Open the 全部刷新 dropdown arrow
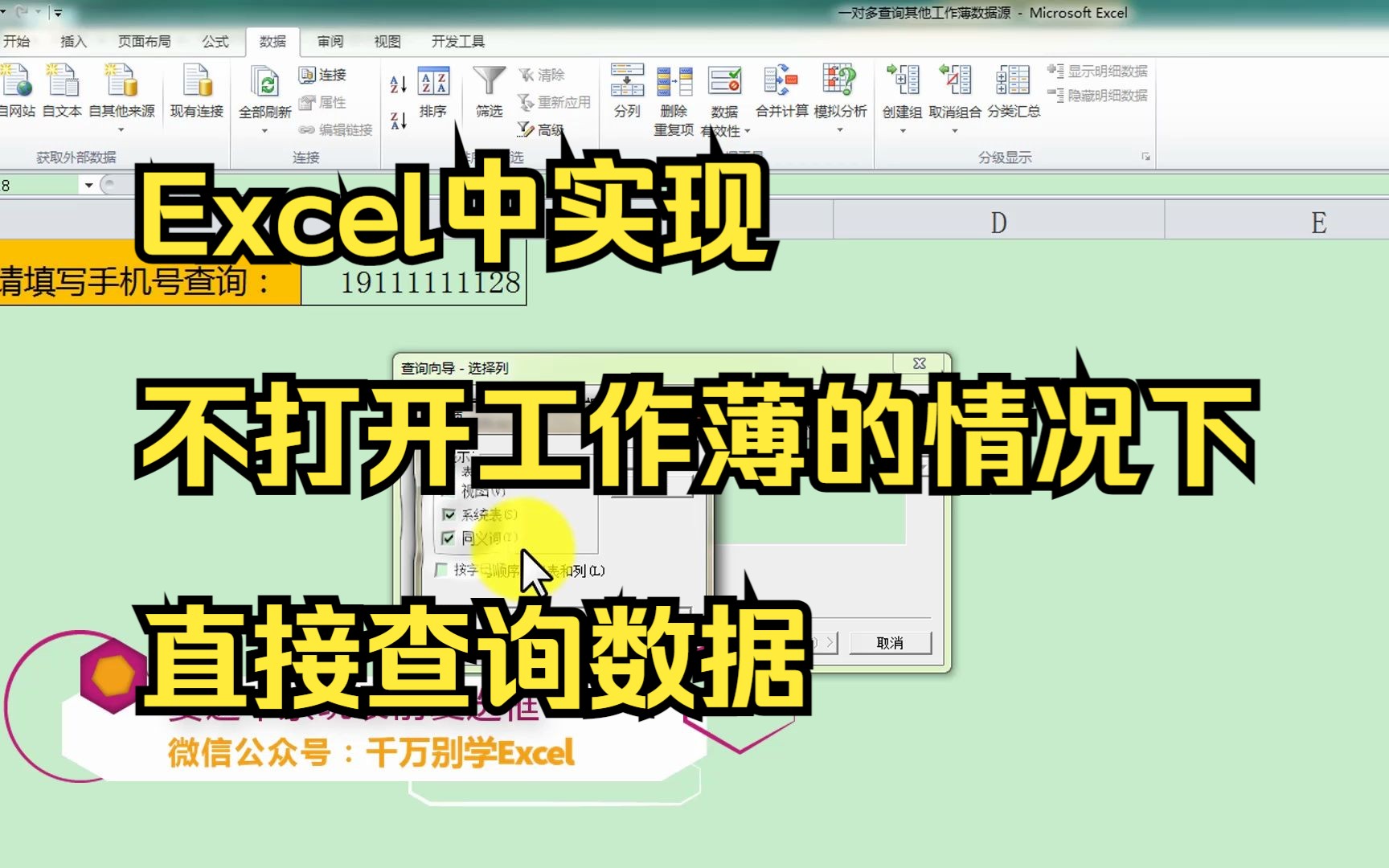Image resolution: width=1389 pixels, height=868 pixels. [x=265, y=129]
